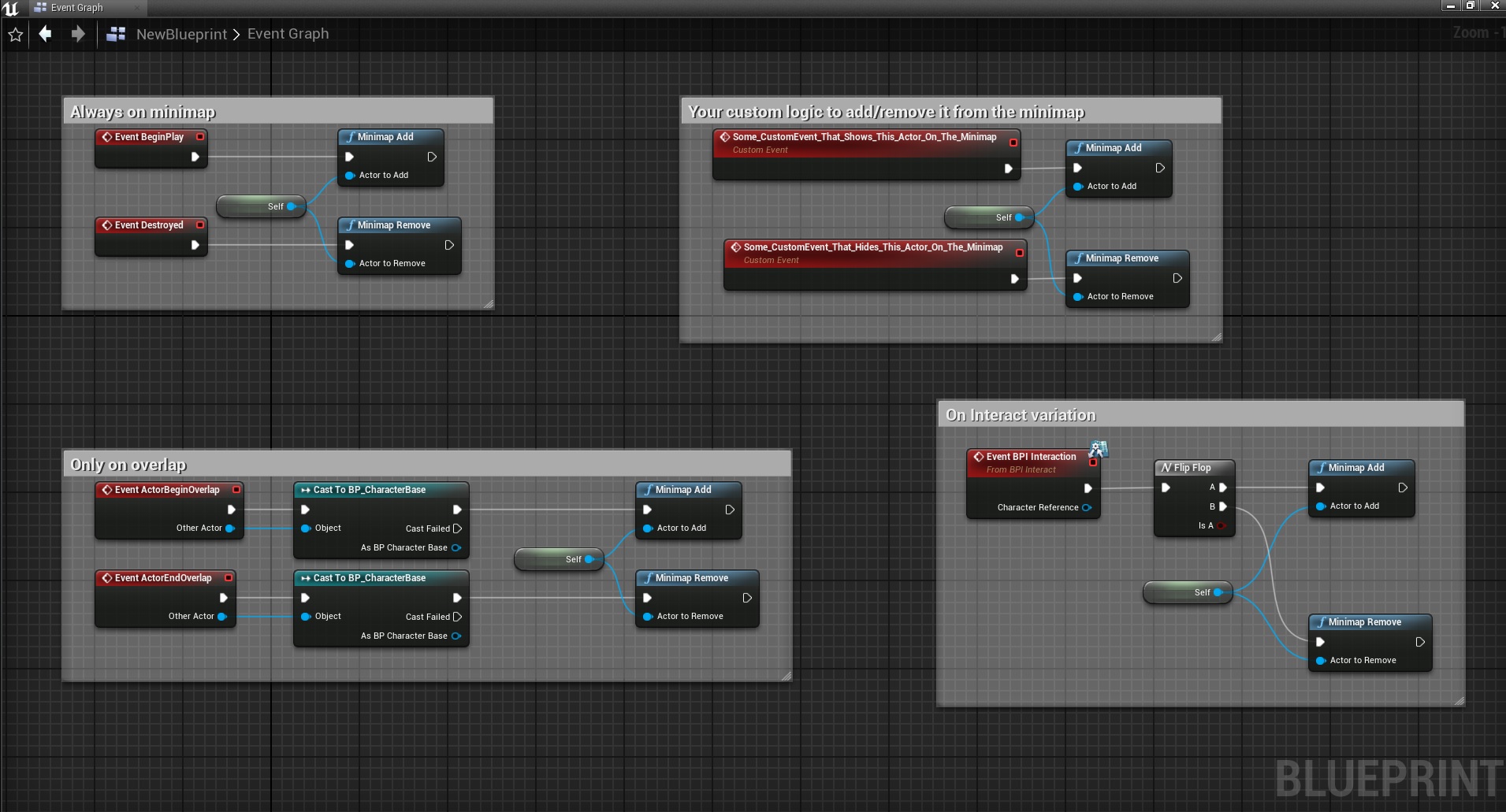
Task: Click the back navigation arrow
Action: click(x=45, y=34)
